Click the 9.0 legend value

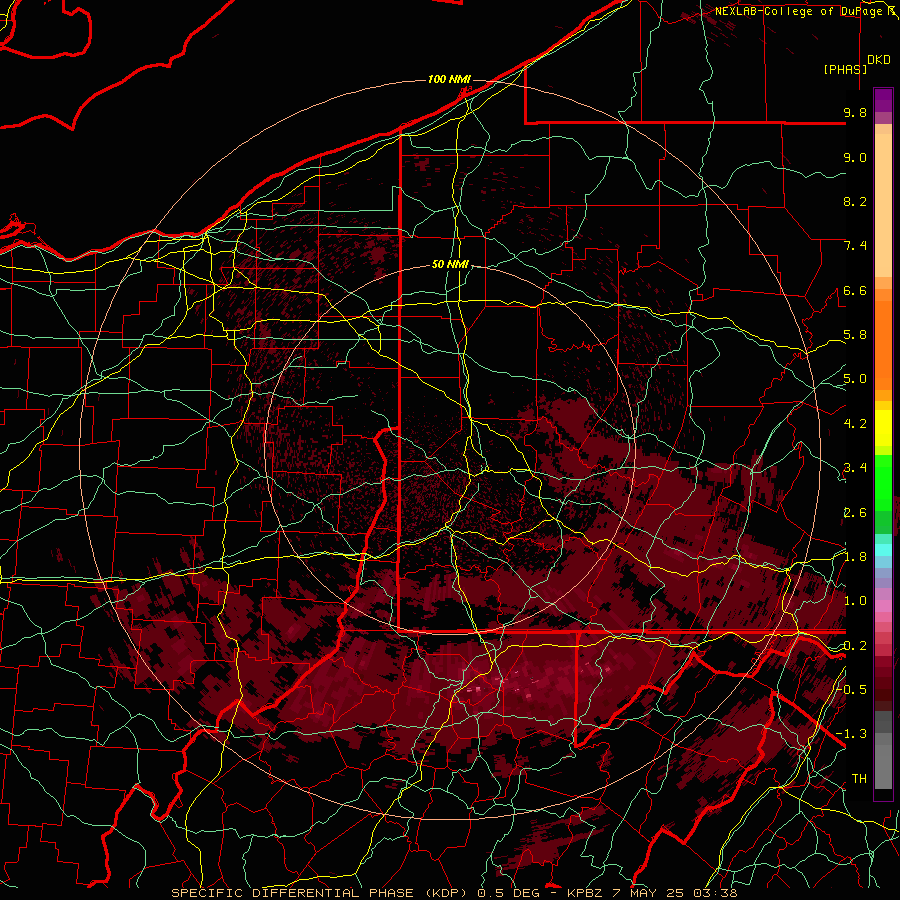tap(855, 157)
